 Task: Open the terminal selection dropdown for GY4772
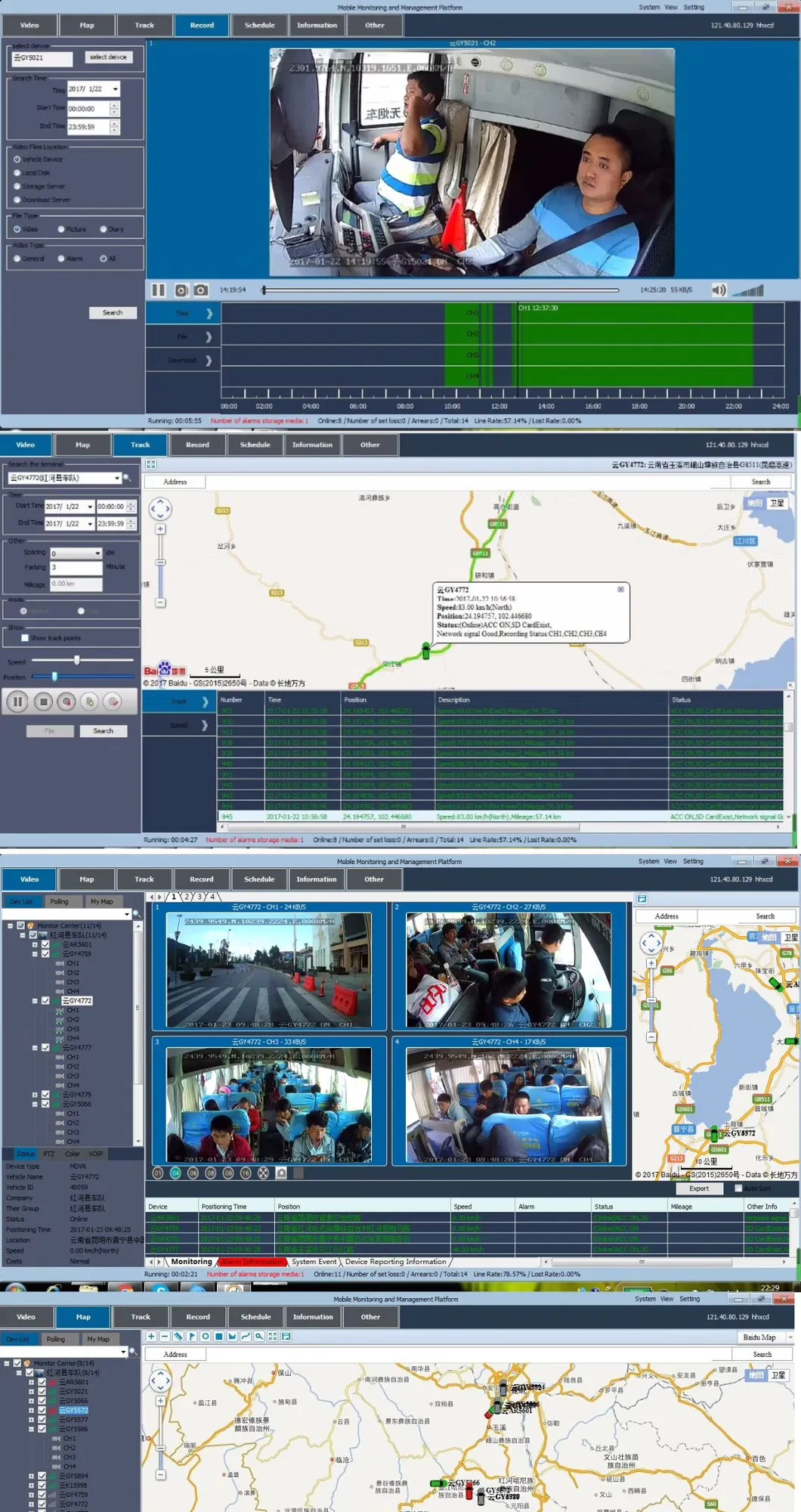pos(116,478)
